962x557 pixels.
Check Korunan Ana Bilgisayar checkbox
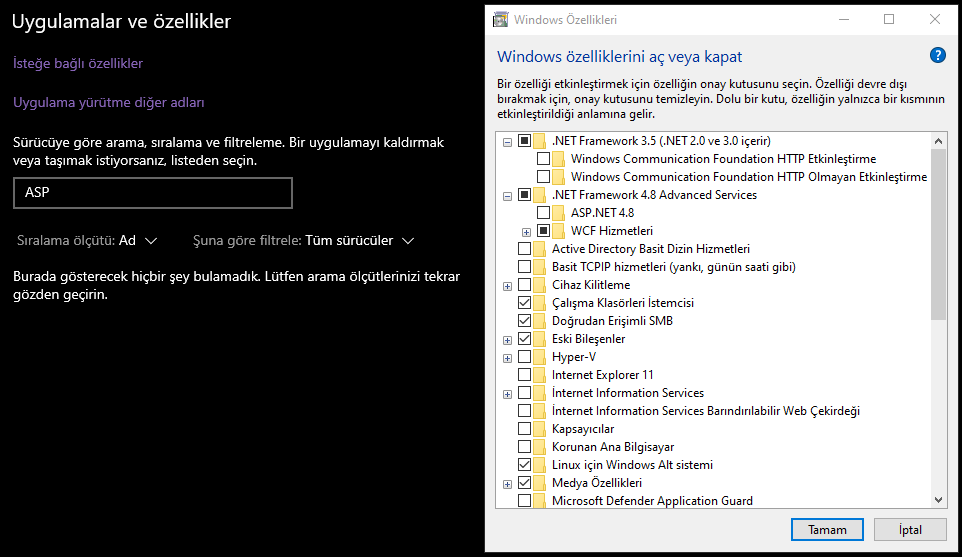point(524,447)
